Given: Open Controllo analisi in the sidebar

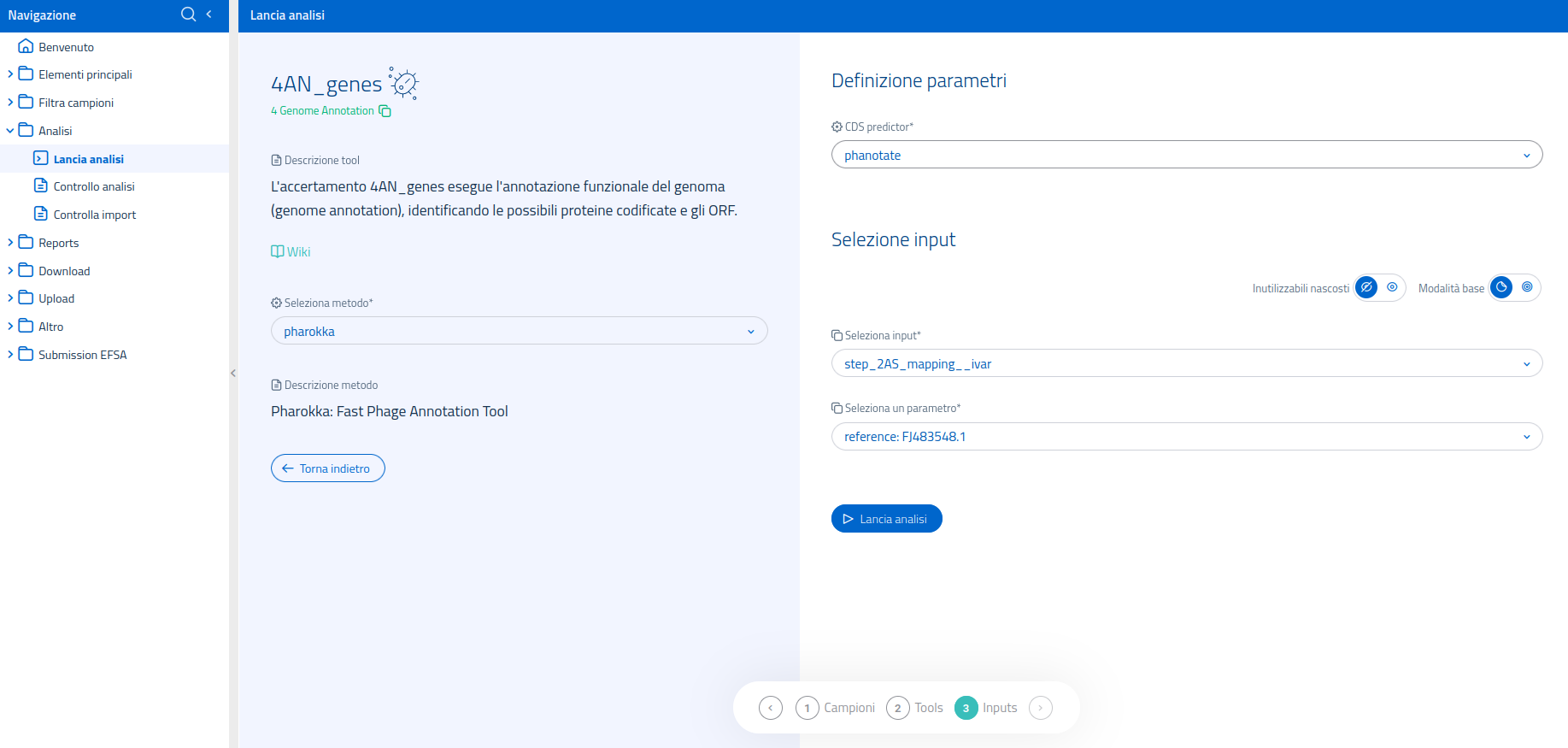Looking at the screenshot, I should tap(94, 186).
